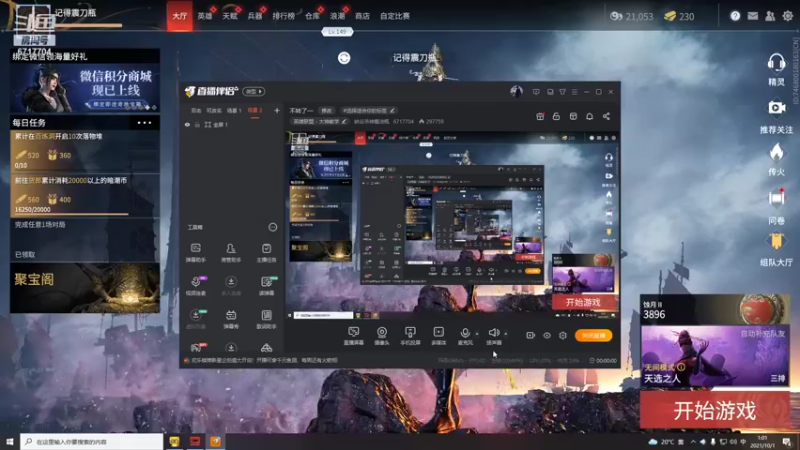The width and height of the screenshot is (800, 450).
Task: Open the 微信积分商城 promo banner
Action: [x=85, y=87]
